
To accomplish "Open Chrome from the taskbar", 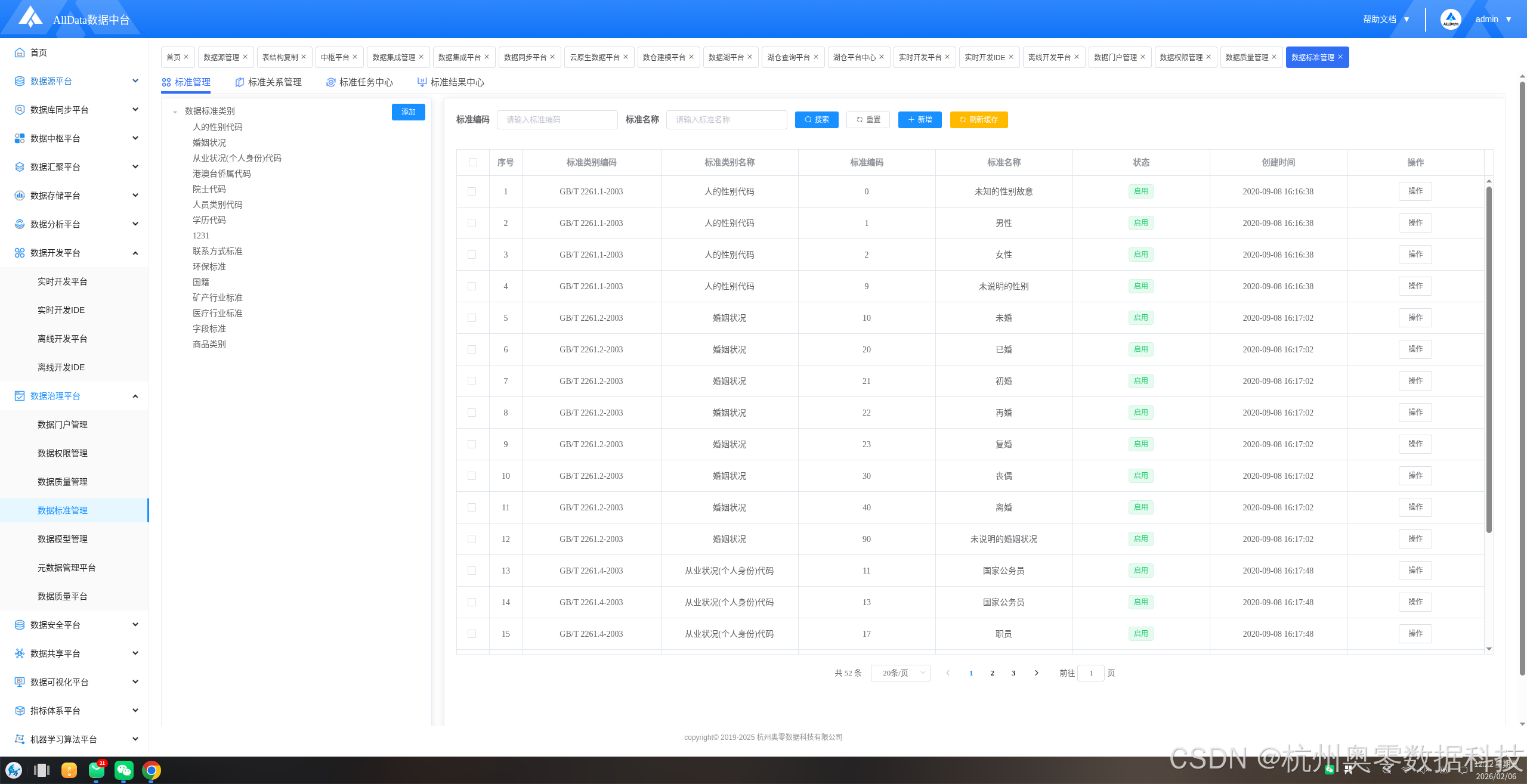I will 152,770.
